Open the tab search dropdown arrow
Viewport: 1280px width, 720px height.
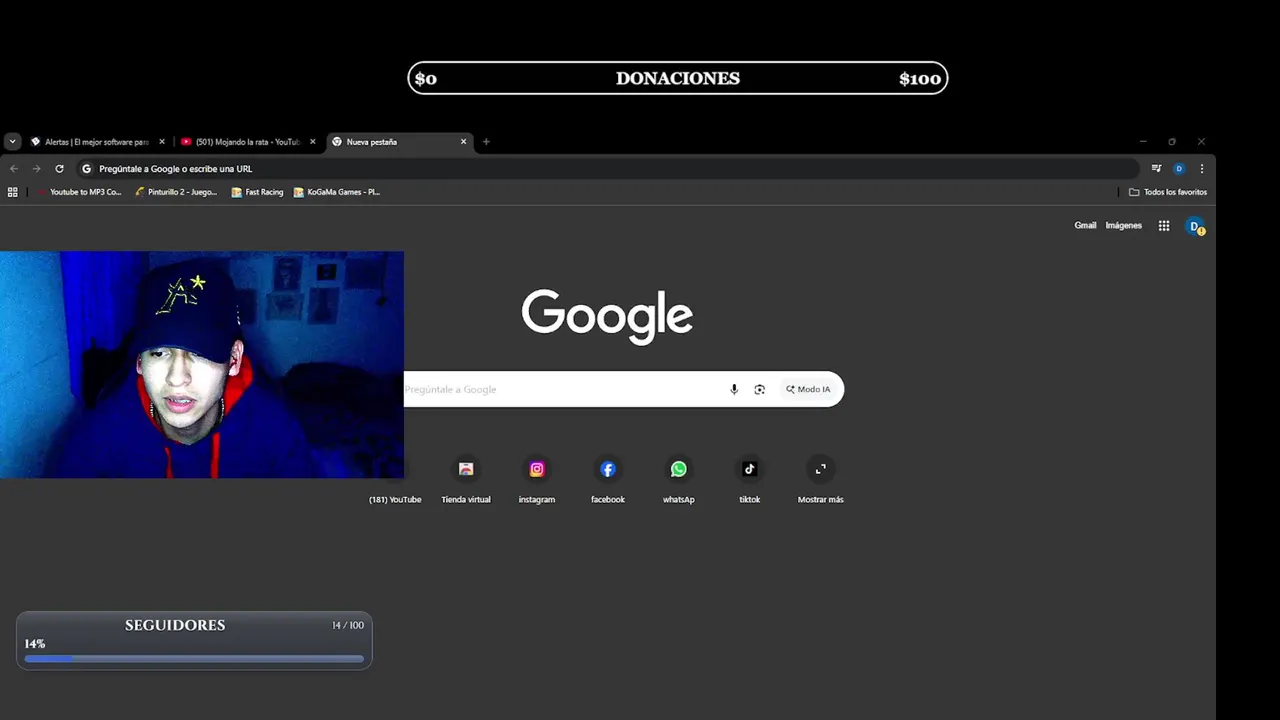tap(13, 142)
